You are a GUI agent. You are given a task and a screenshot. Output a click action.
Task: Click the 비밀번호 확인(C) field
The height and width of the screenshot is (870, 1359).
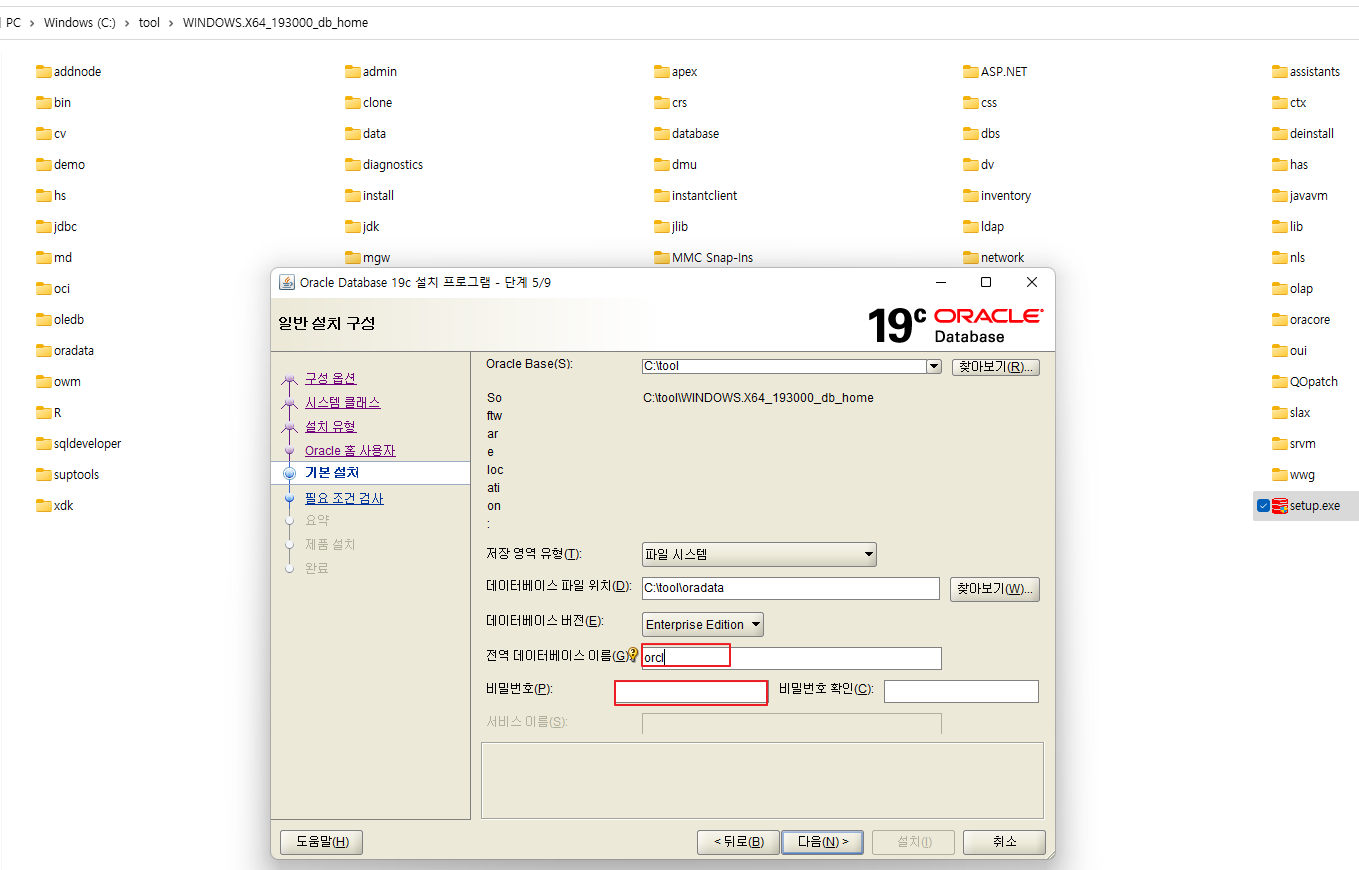(961, 692)
